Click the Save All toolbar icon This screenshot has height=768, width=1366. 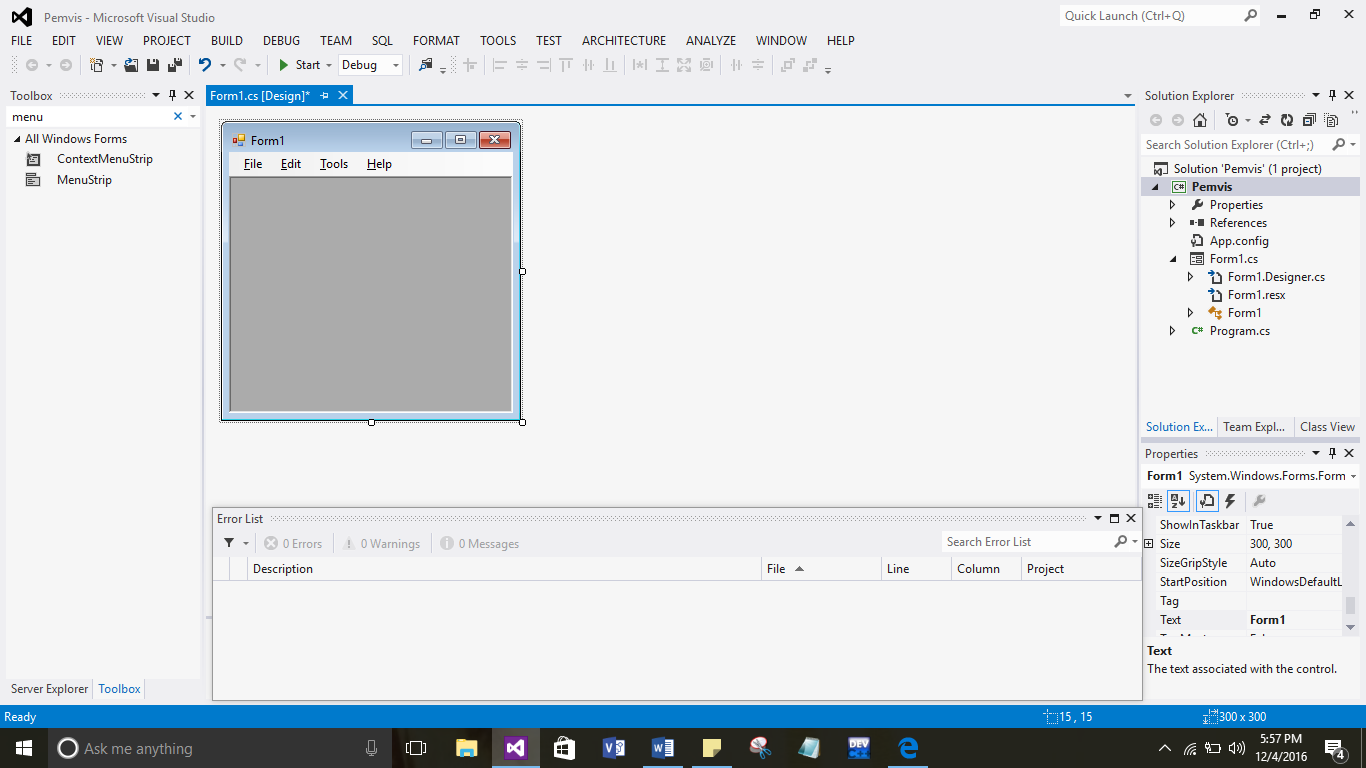(x=175, y=65)
